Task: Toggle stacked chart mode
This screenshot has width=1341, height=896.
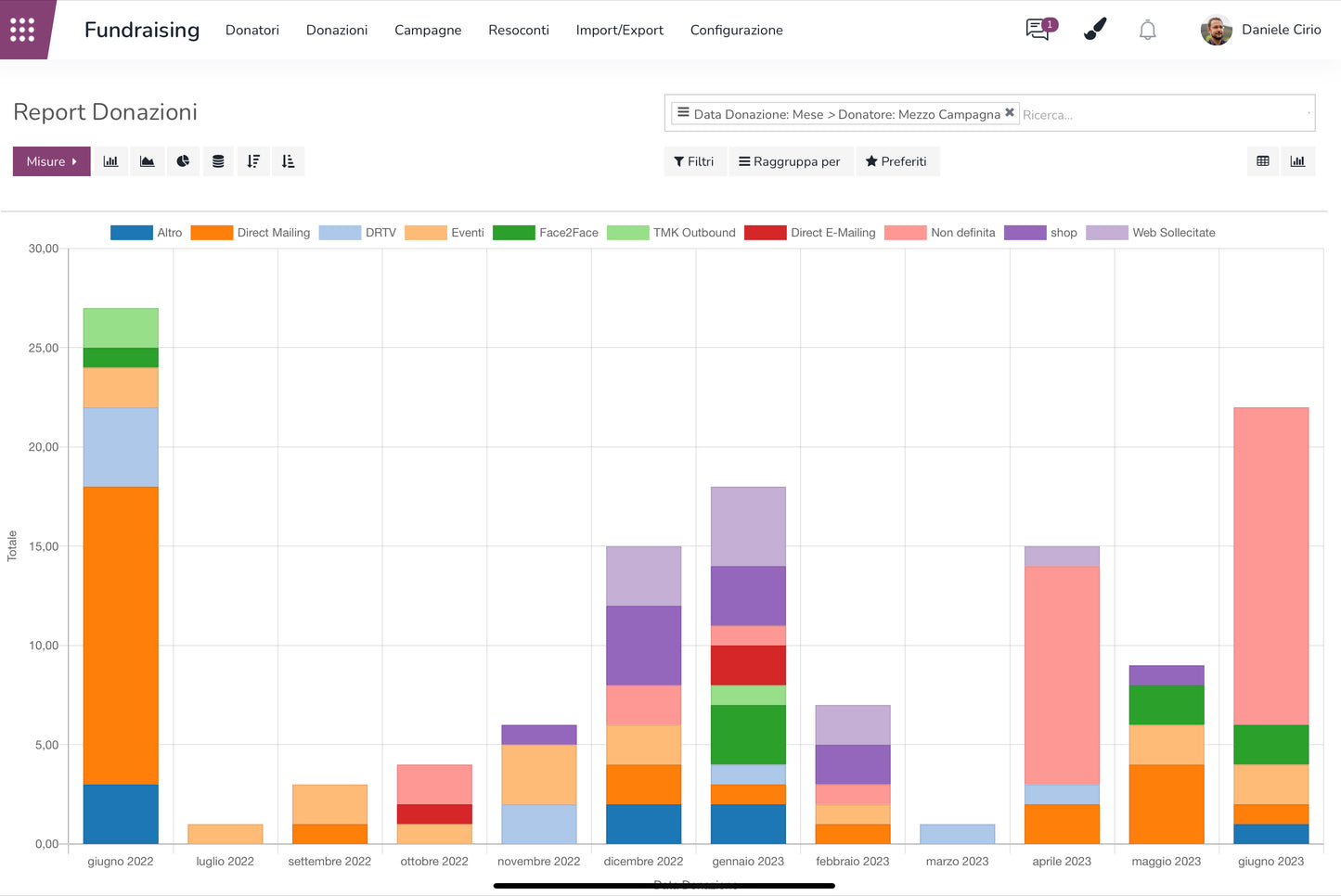Action: (218, 161)
